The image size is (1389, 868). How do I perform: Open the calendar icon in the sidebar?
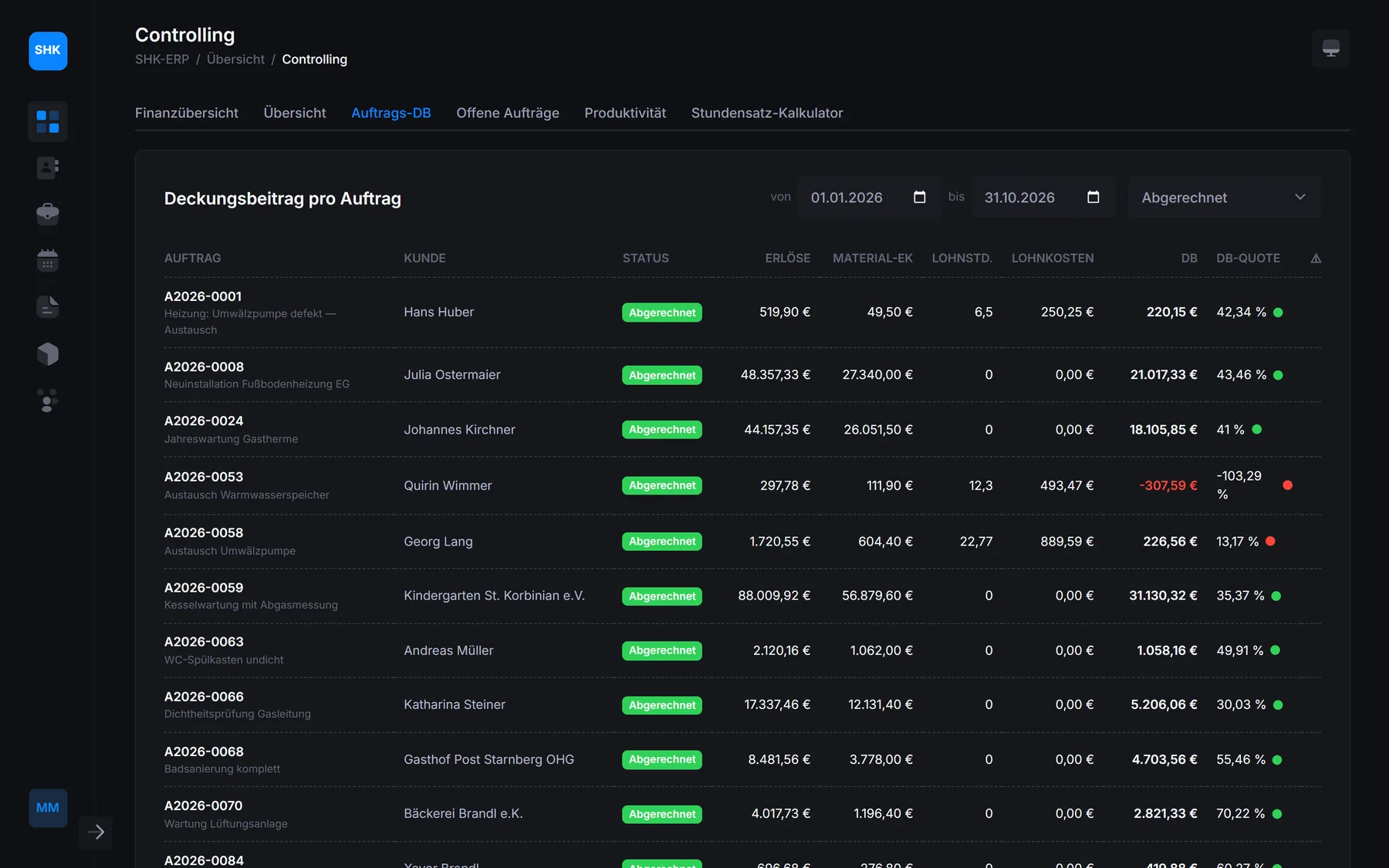pos(48,261)
